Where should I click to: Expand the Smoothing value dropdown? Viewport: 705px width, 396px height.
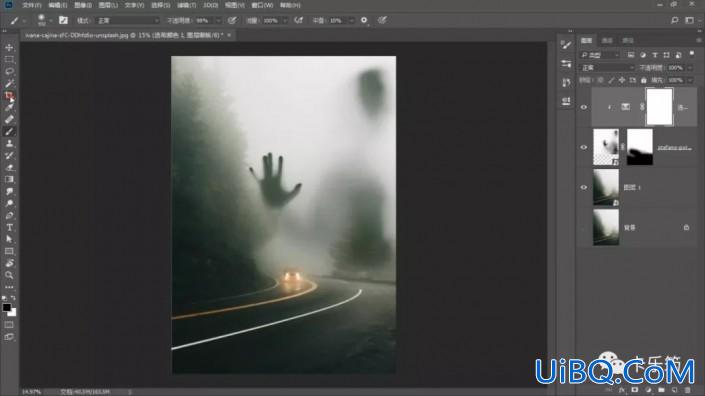(x=351, y=20)
